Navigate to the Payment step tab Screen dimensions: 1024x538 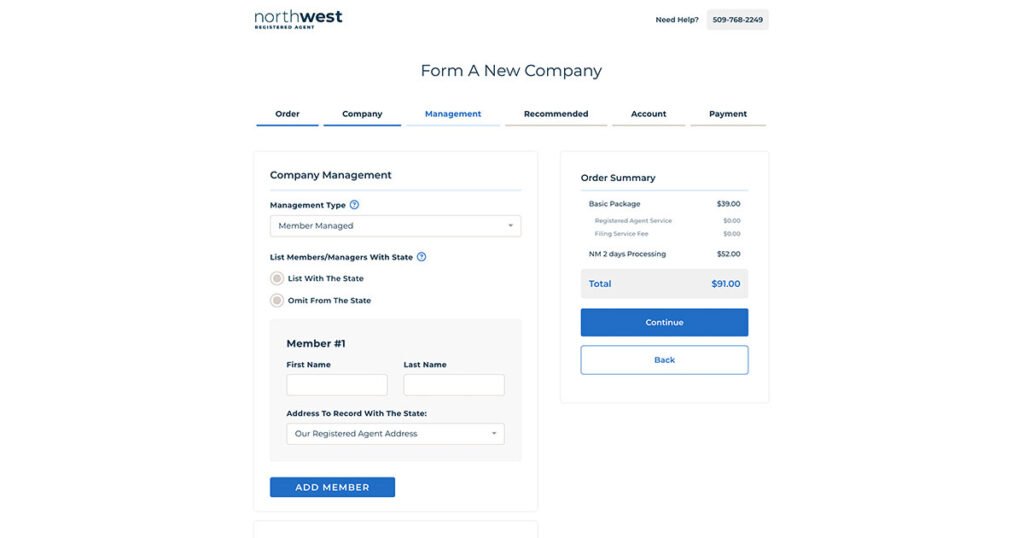coord(728,114)
